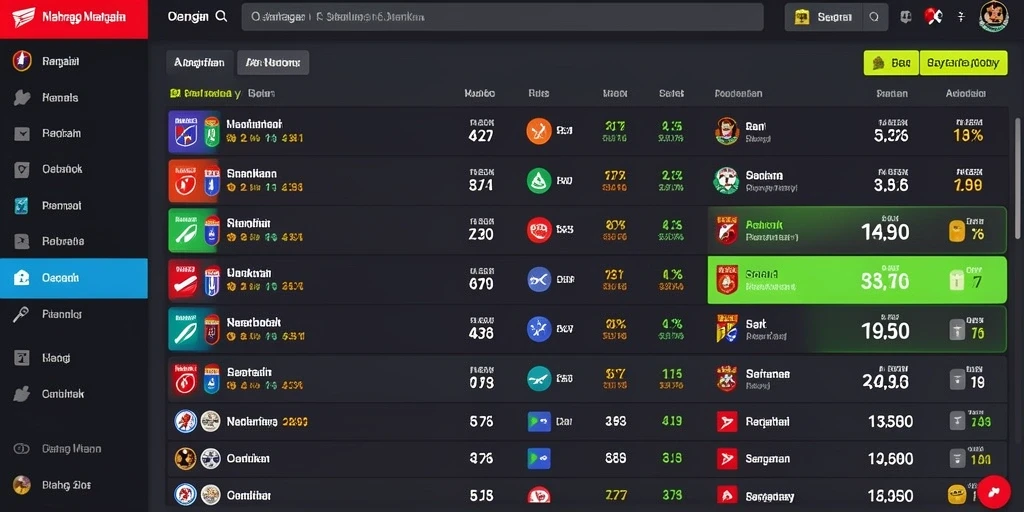Expand the small arrows icon beside the avatar
This screenshot has width=1024, height=512.
pyautogui.click(x=961, y=18)
